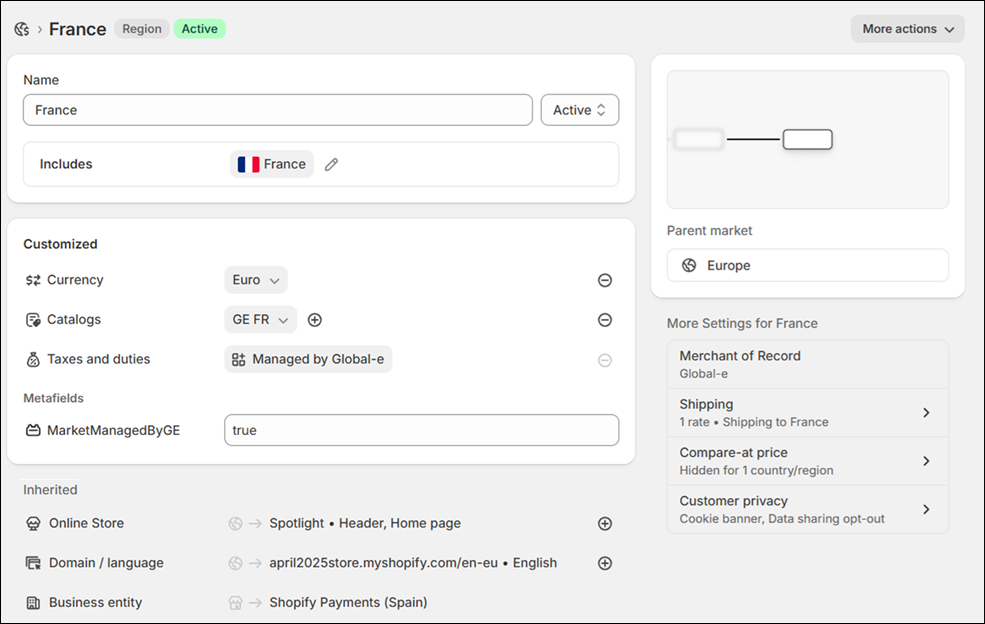
Task: Open Shipping settings for France
Action: [x=807, y=412]
